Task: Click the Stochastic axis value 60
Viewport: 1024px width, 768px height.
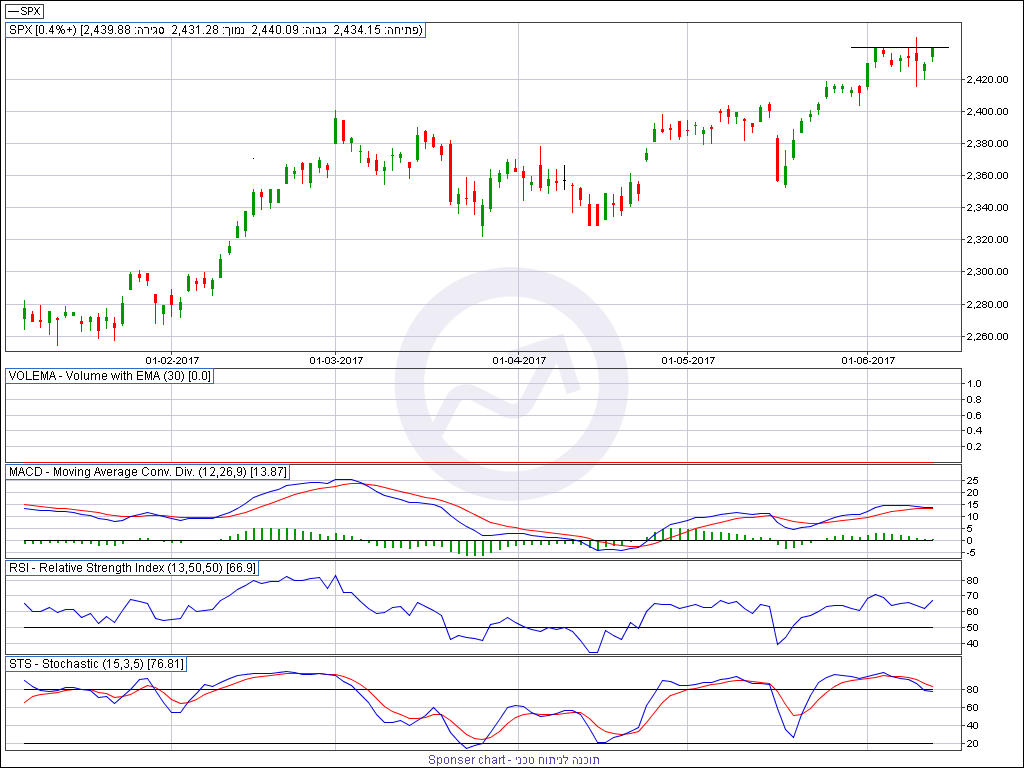Action: (972, 707)
